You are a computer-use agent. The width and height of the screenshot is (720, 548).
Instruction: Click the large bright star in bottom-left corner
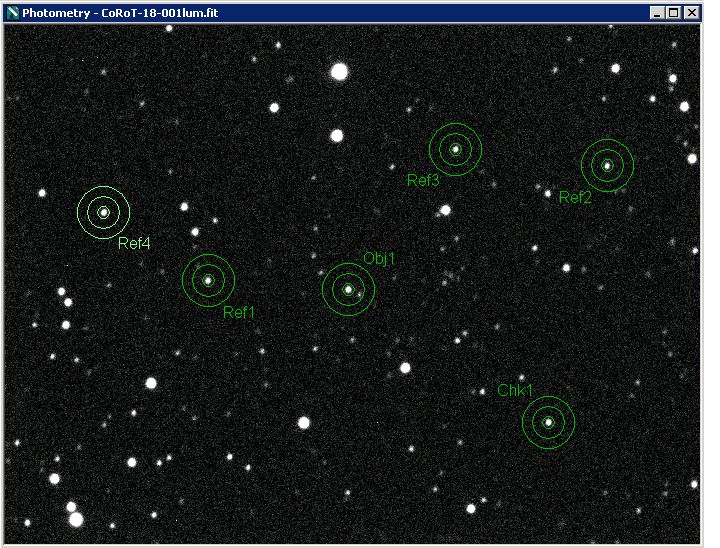[x=76, y=519]
